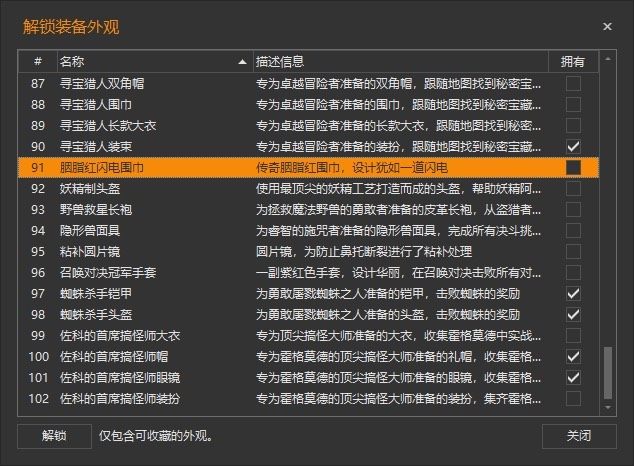Toggle owned checkbox for 佐科的首席搞怪师大衣

(573, 336)
